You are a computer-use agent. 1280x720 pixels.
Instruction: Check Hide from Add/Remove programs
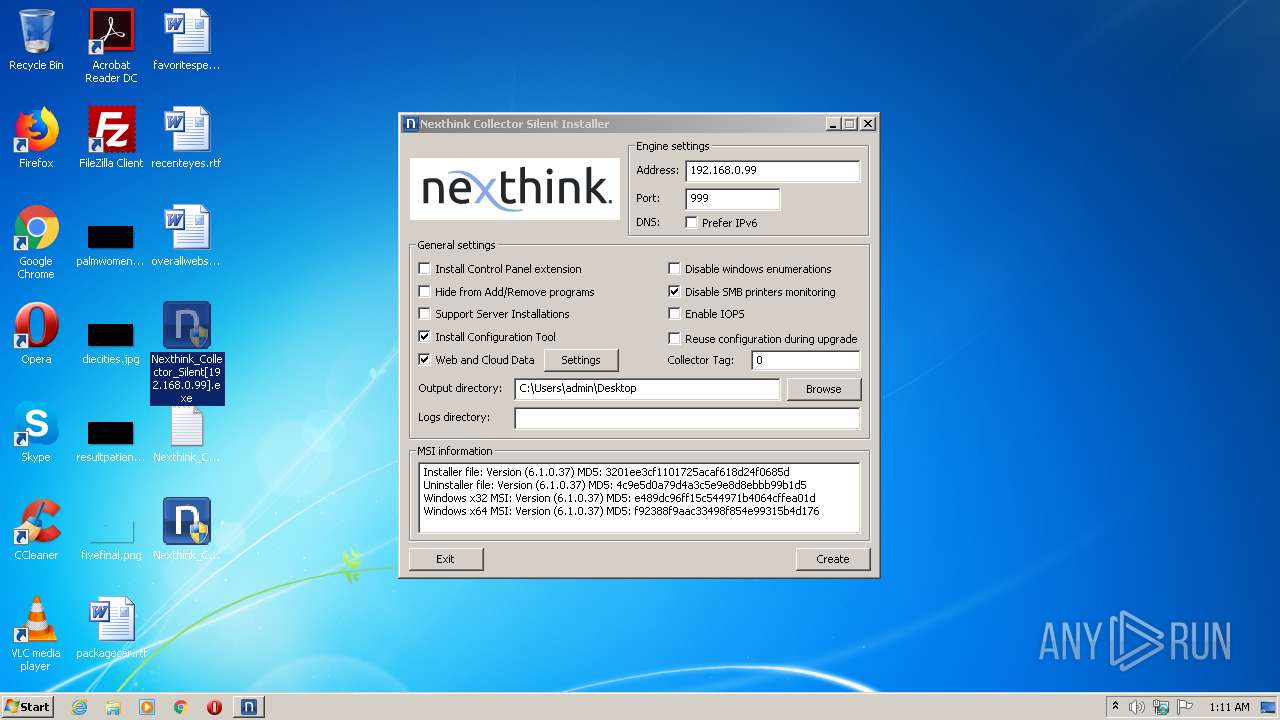point(425,292)
